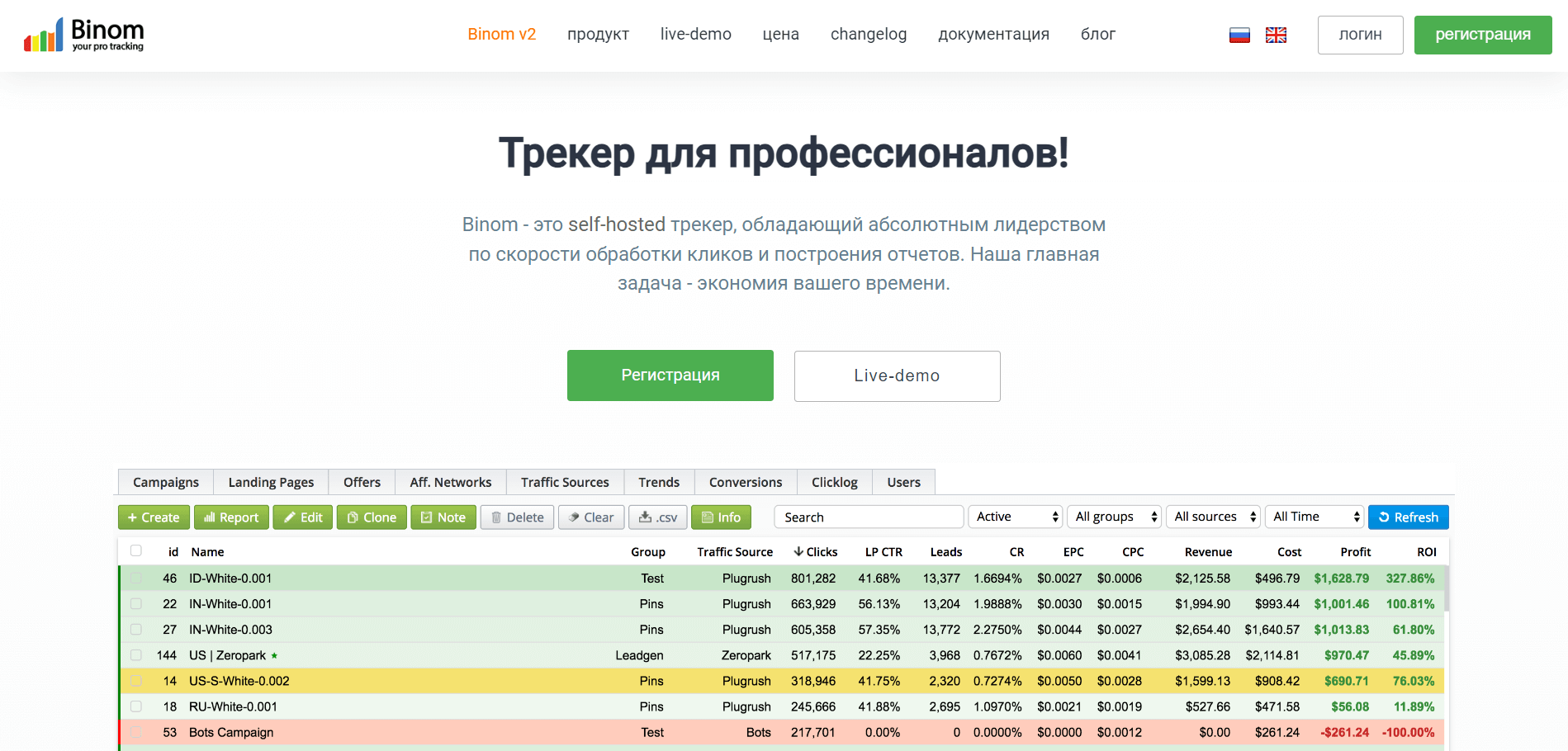Switch to the Traffic Sources tab
The image size is (1568, 751).
[x=565, y=482]
